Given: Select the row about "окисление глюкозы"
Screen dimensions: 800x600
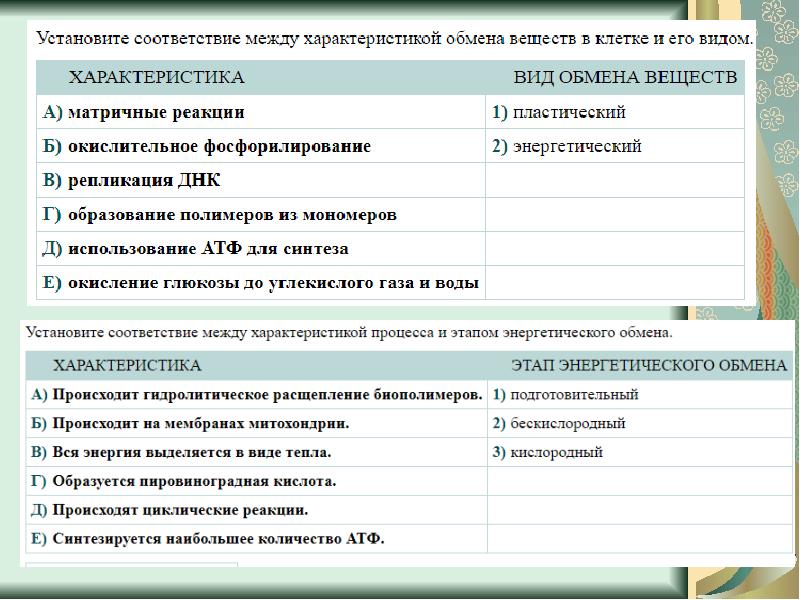Looking at the screenshot, I should 260,283.
